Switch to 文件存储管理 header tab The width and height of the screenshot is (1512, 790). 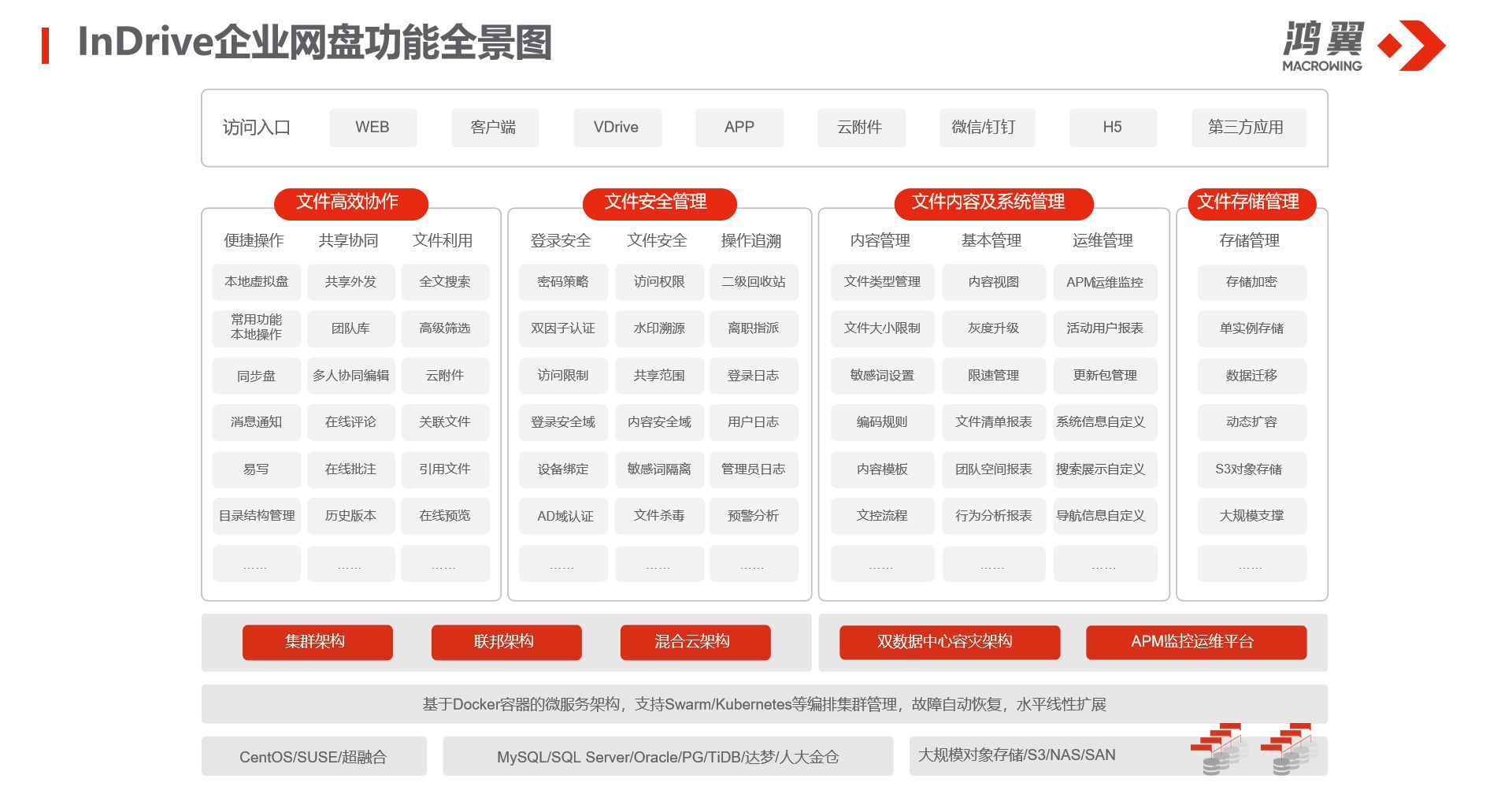click(x=1250, y=202)
